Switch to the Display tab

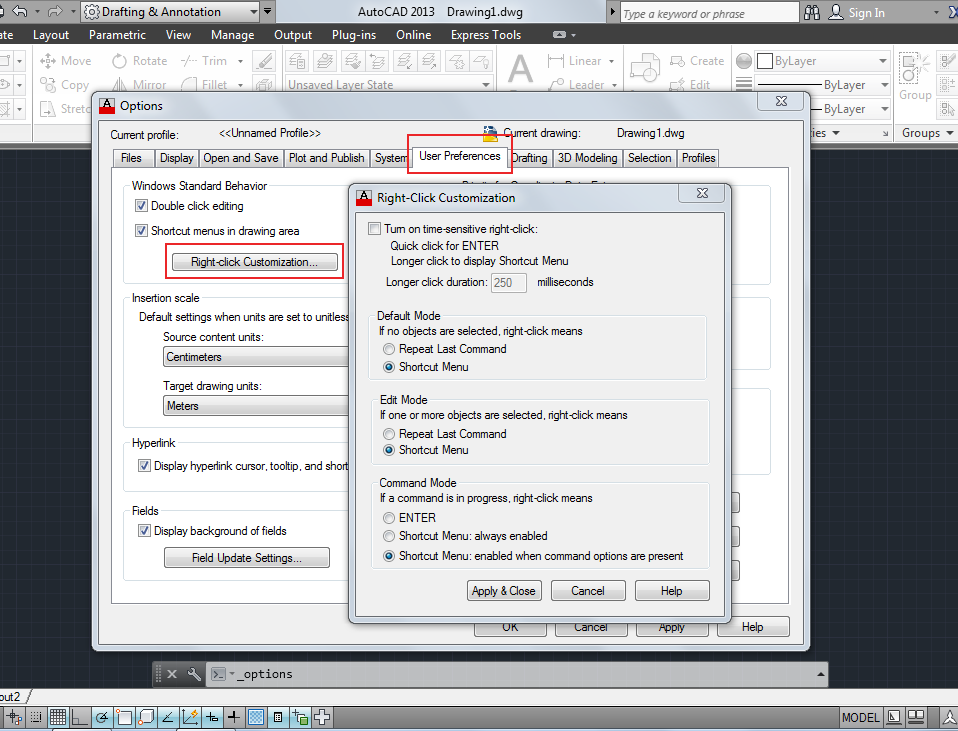tap(176, 158)
